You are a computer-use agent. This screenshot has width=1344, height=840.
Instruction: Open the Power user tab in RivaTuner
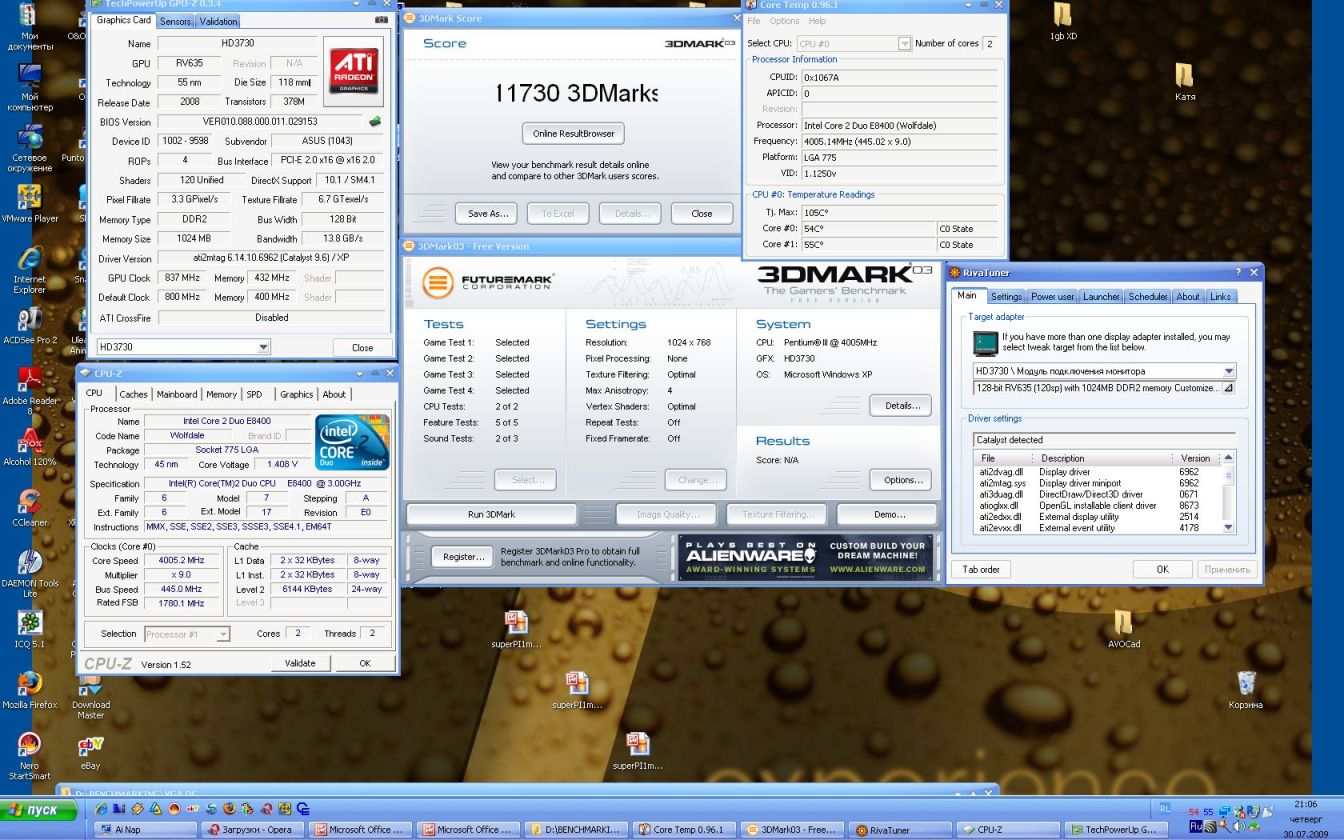[x=1052, y=297]
